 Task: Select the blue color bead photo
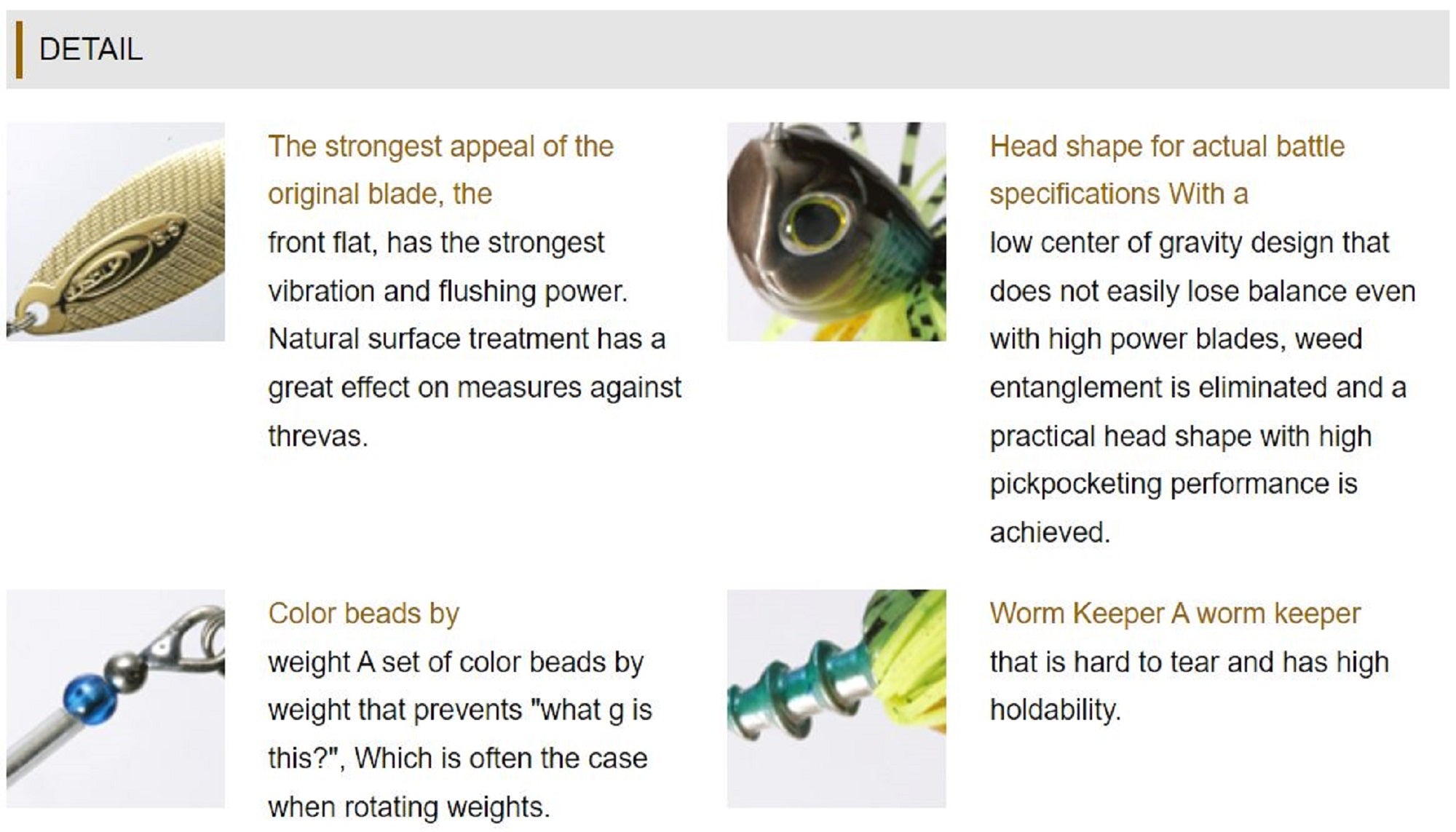point(116,698)
